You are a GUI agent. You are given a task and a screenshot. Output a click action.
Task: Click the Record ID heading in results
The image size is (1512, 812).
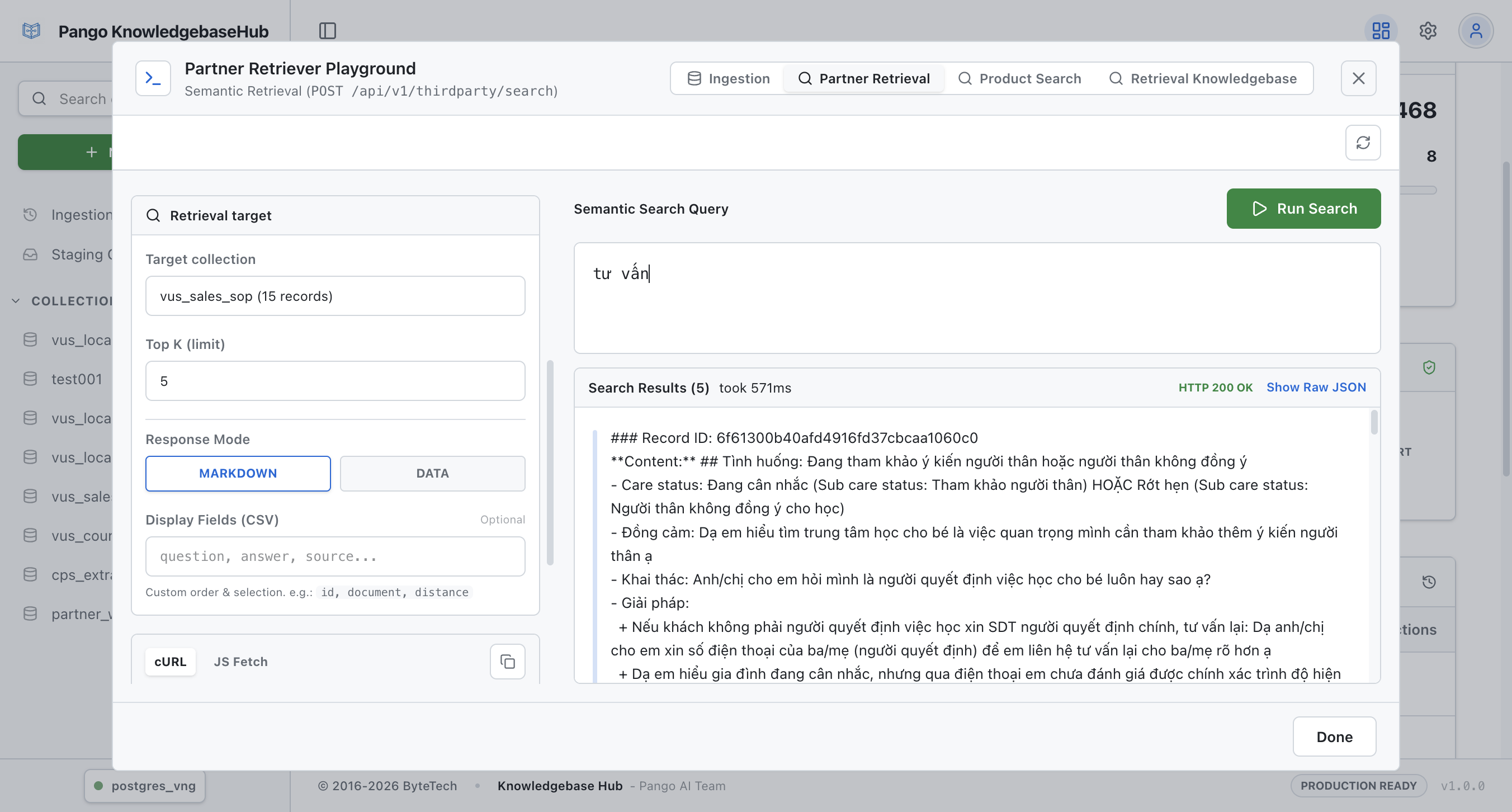pyautogui.click(x=794, y=438)
